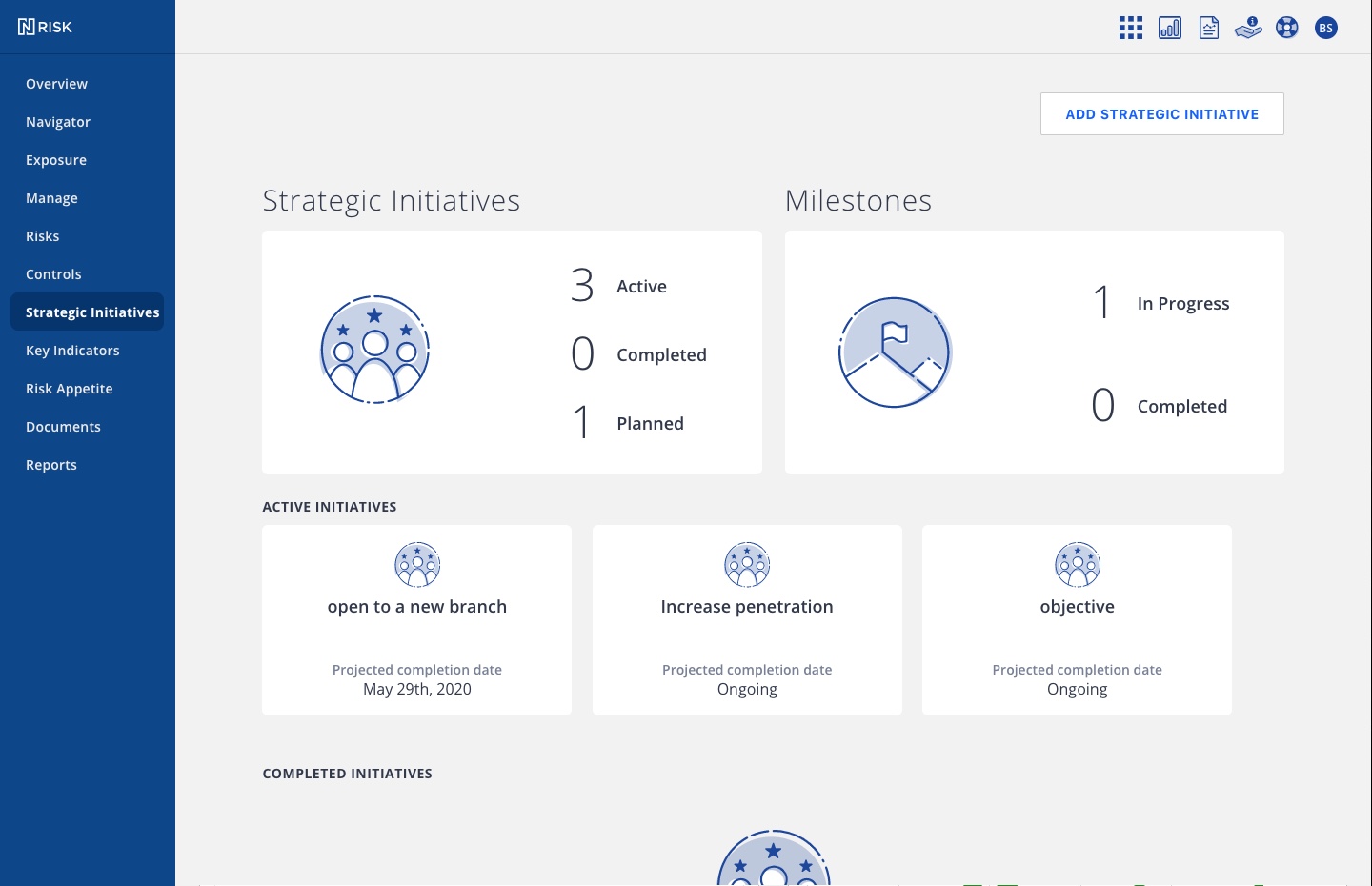Open Key Indicators from sidebar
1372x886 pixels.
pos(72,351)
